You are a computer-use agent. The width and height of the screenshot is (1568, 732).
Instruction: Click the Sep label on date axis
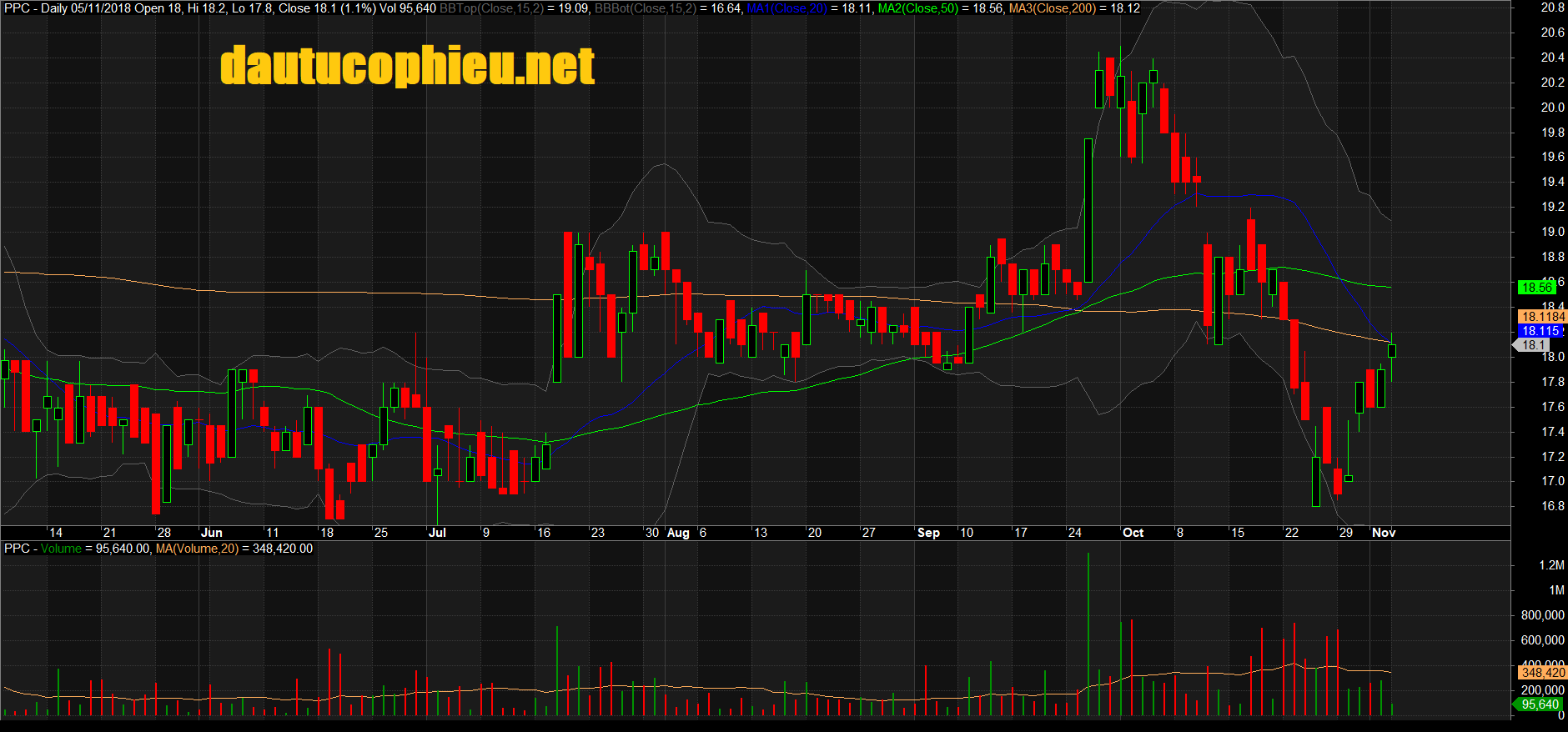[x=928, y=533]
